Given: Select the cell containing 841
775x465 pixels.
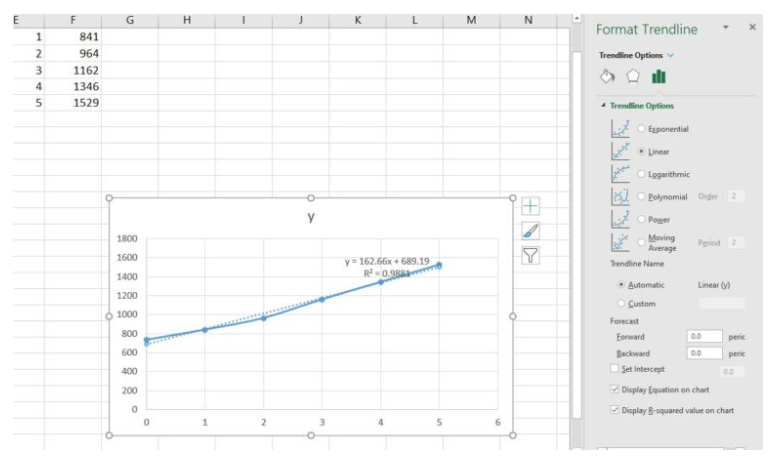Looking at the screenshot, I should click(x=73, y=37).
